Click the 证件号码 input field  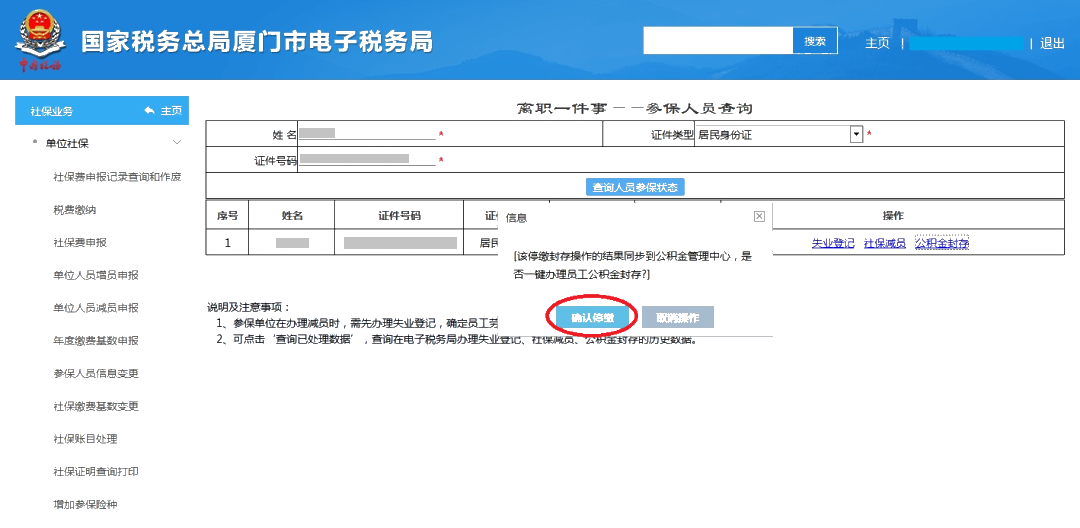[x=367, y=160]
